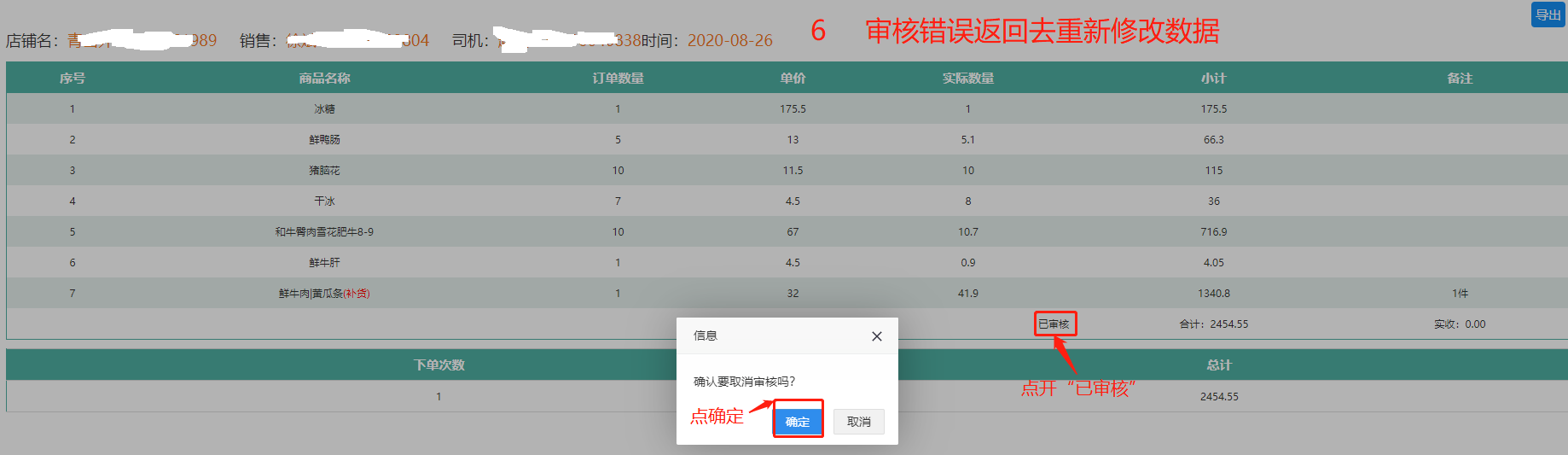
Task: Select the 冰糖 product row
Action: point(324,109)
